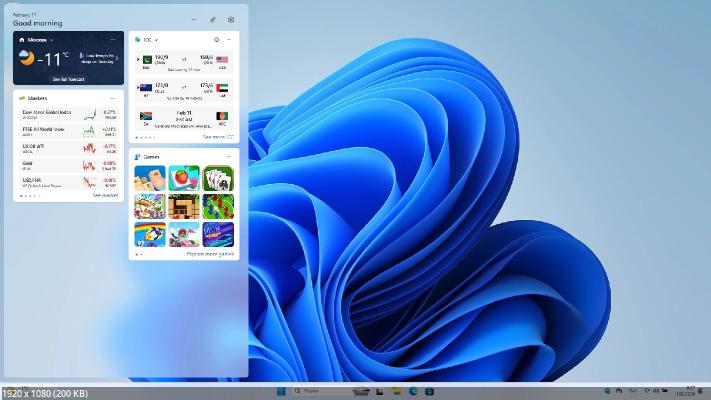Click the Games widget header icon
Viewport: 711px width, 400px height.
[x=137, y=157]
